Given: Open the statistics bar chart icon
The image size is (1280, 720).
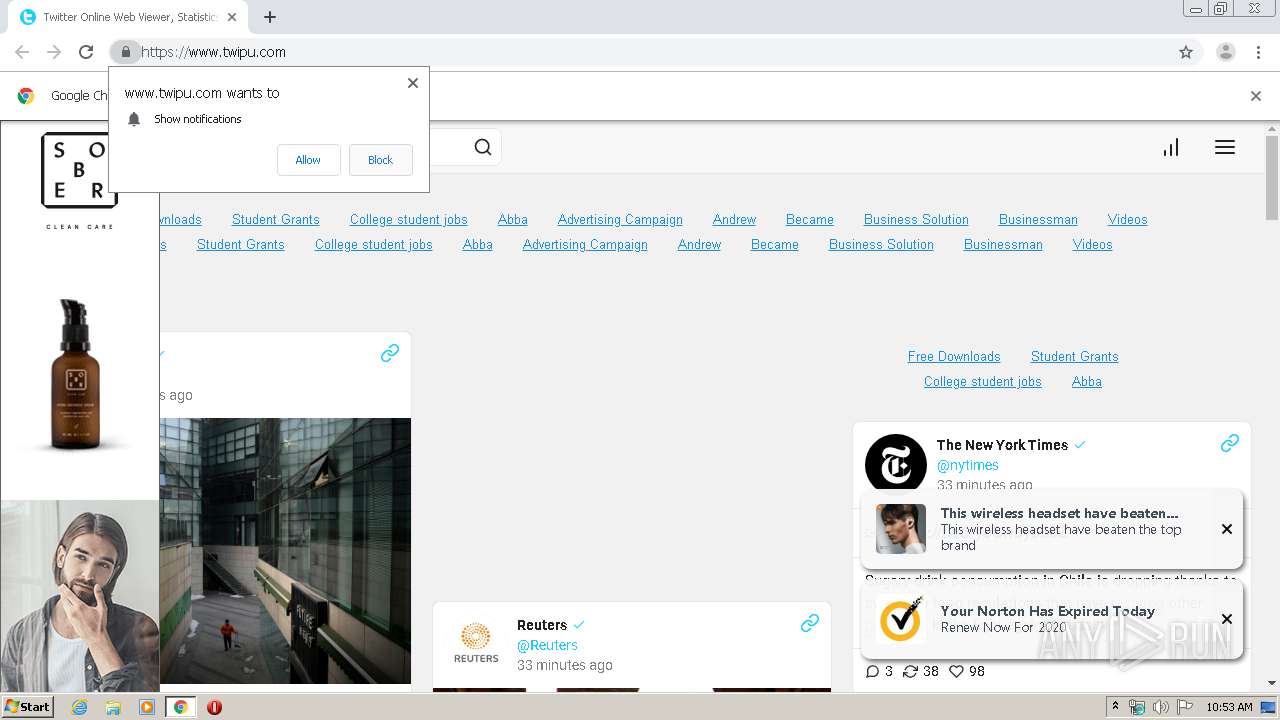Looking at the screenshot, I should point(1171,148).
